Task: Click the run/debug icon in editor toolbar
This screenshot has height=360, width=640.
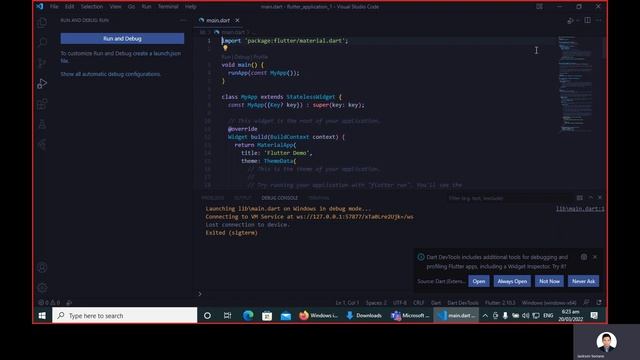Action: pos(571,20)
